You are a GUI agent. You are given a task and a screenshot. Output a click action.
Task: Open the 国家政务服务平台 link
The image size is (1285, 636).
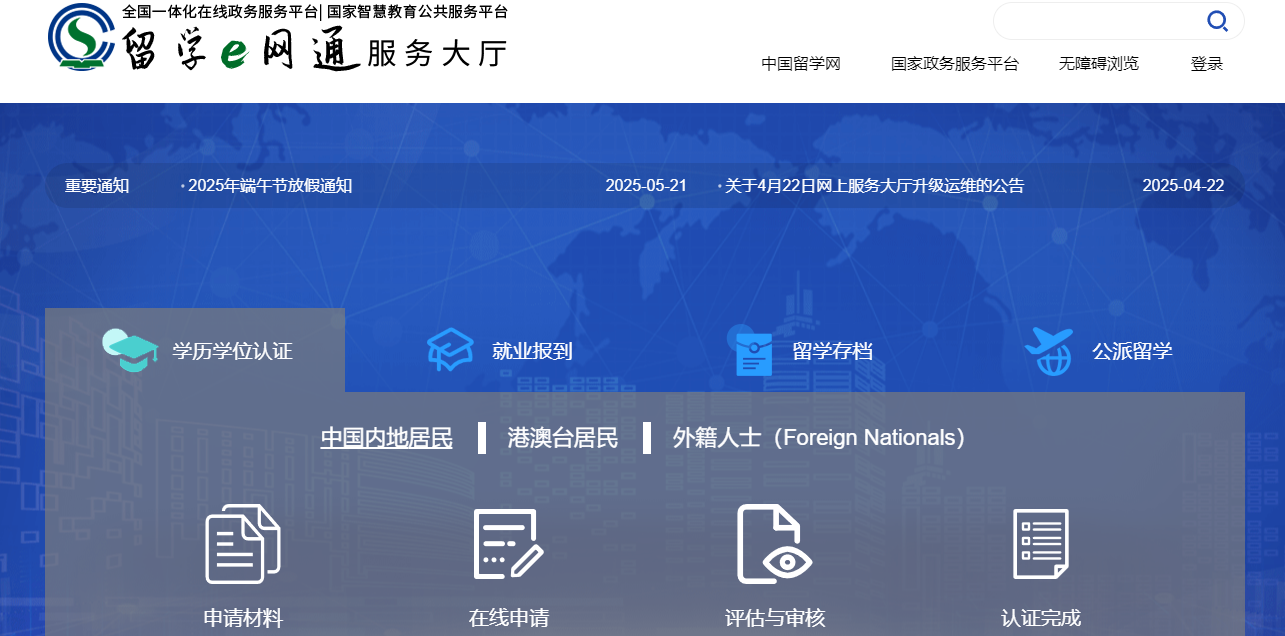(954, 63)
